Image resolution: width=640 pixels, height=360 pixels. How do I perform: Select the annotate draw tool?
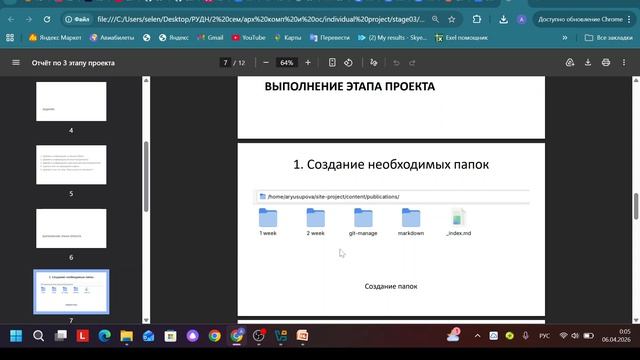(x=373, y=62)
